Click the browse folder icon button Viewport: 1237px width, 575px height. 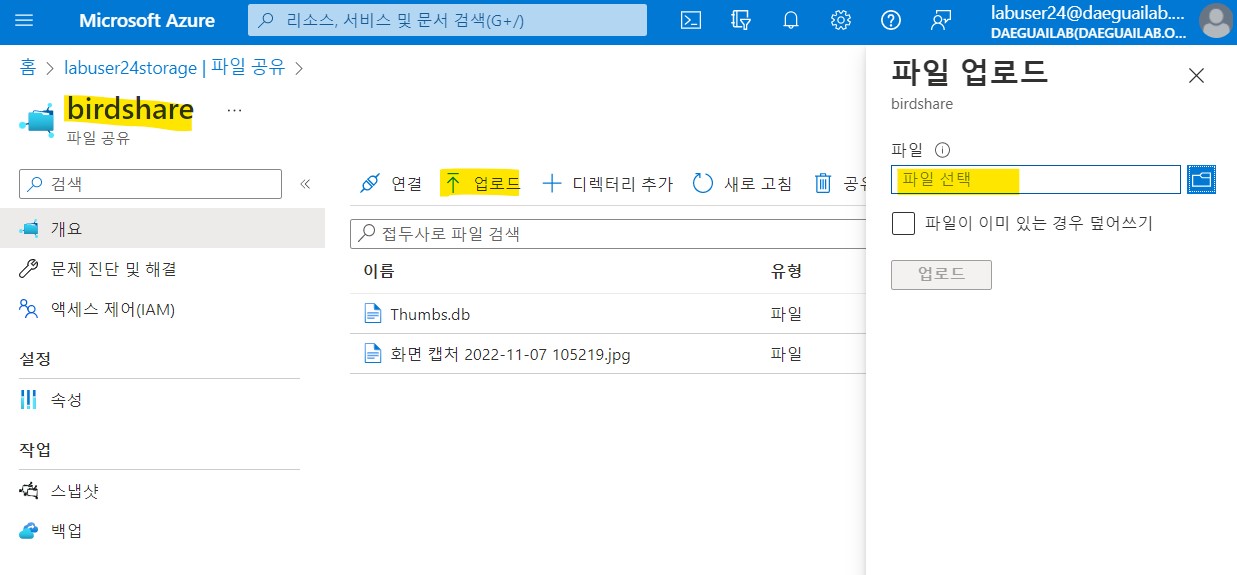point(1201,180)
